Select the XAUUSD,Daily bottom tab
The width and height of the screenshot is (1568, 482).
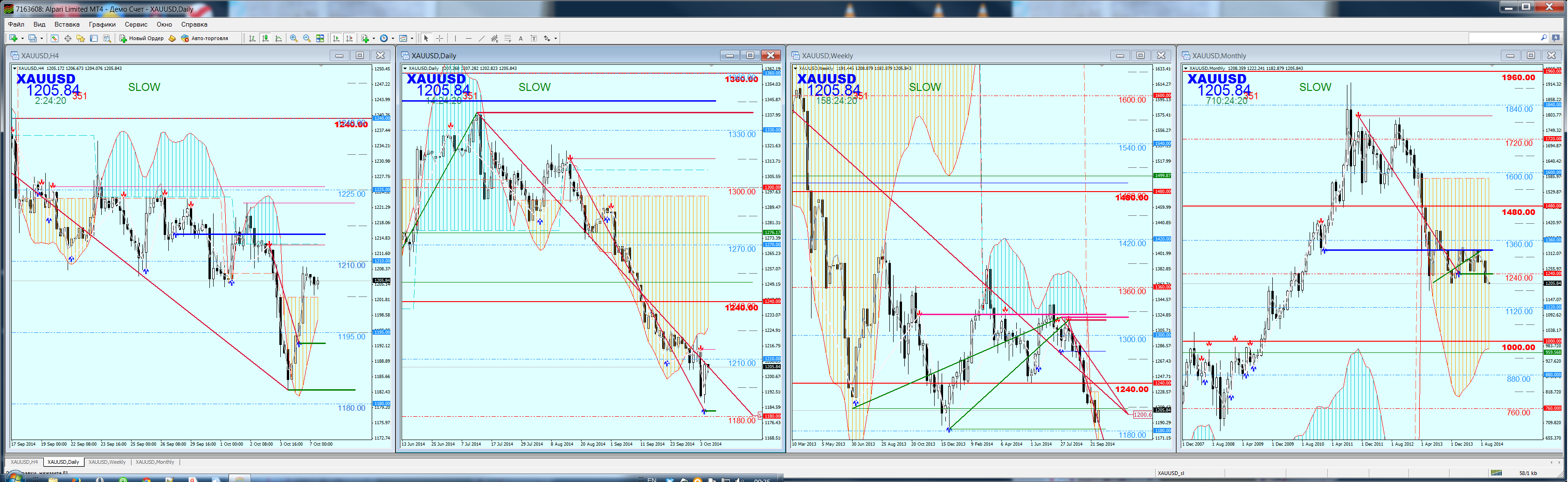coord(63,462)
